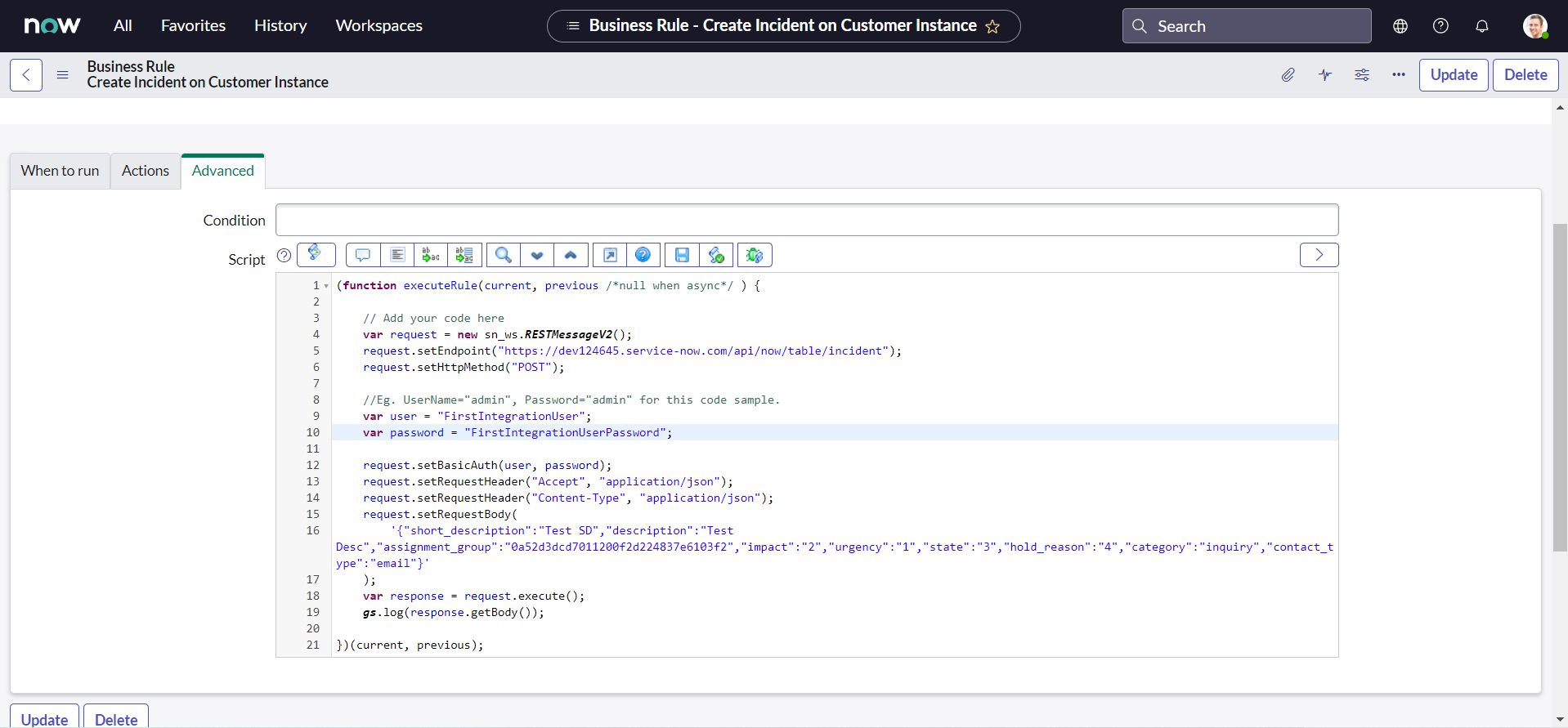This screenshot has height=728, width=1568.
Task: Toggle comment on selected script code
Action: click(363, 256)
